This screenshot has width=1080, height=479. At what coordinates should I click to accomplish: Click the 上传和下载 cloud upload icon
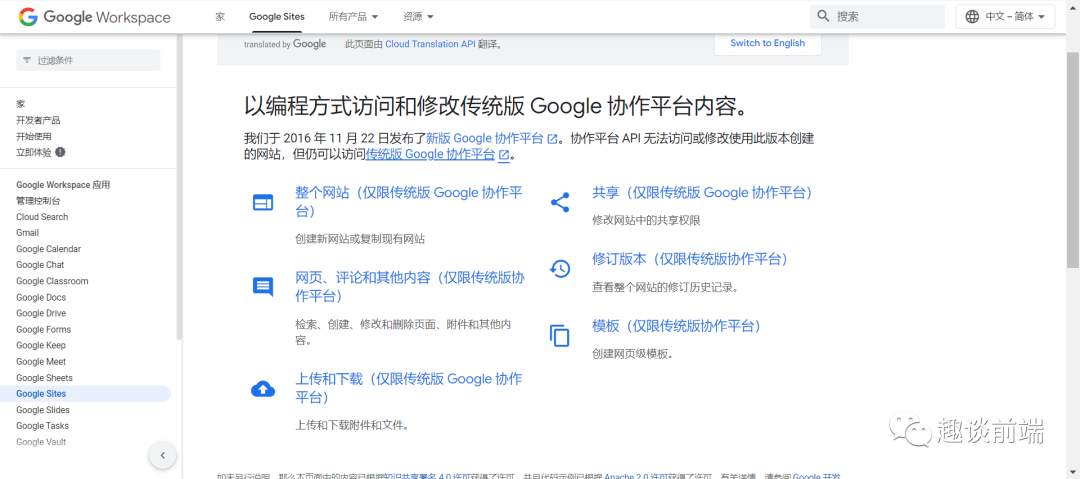coord(262,389)
